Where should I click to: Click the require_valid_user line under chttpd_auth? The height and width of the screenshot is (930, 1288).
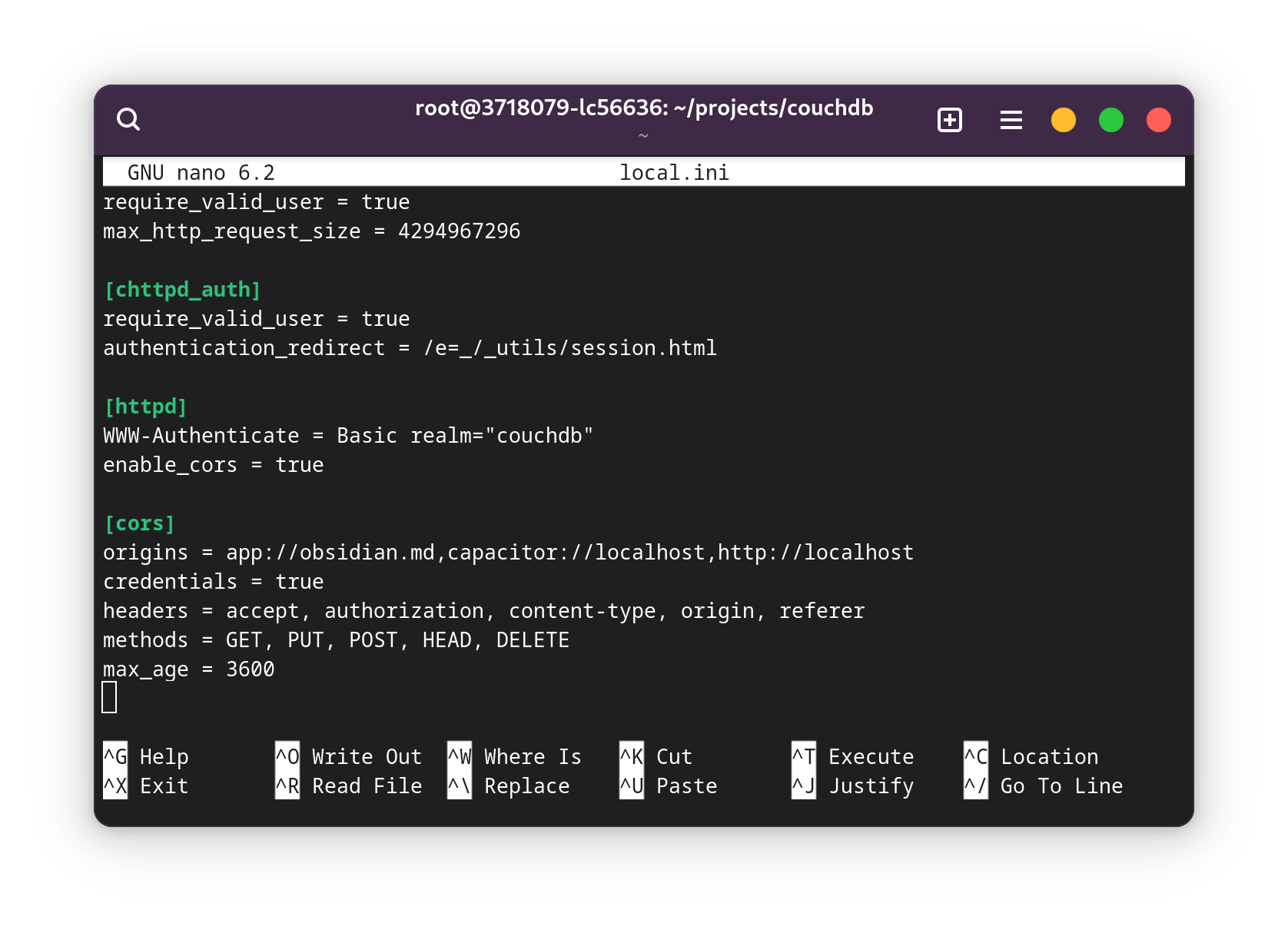click(x=257, y=319)
